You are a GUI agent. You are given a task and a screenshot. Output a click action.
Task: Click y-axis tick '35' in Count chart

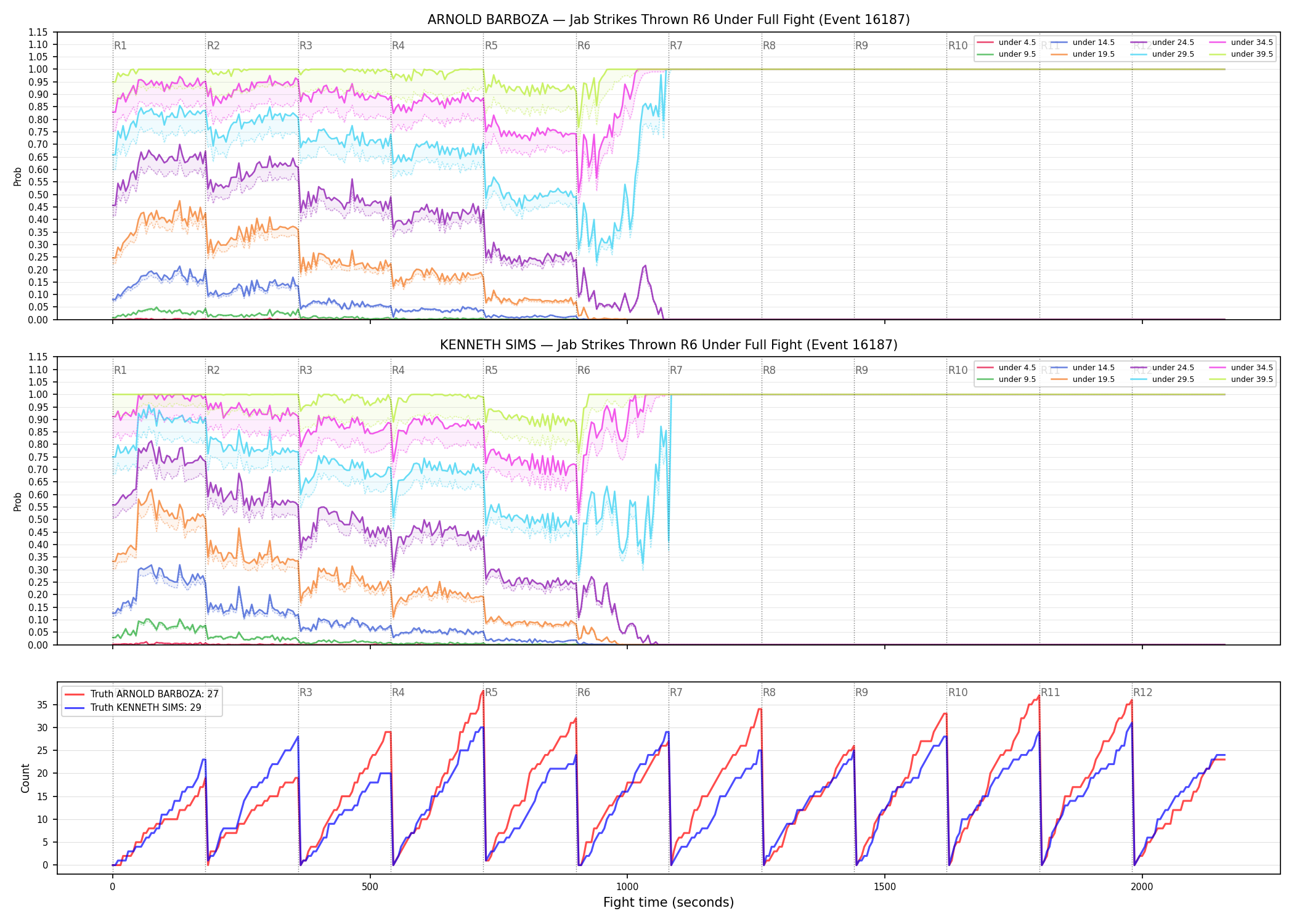click(43, 705)
